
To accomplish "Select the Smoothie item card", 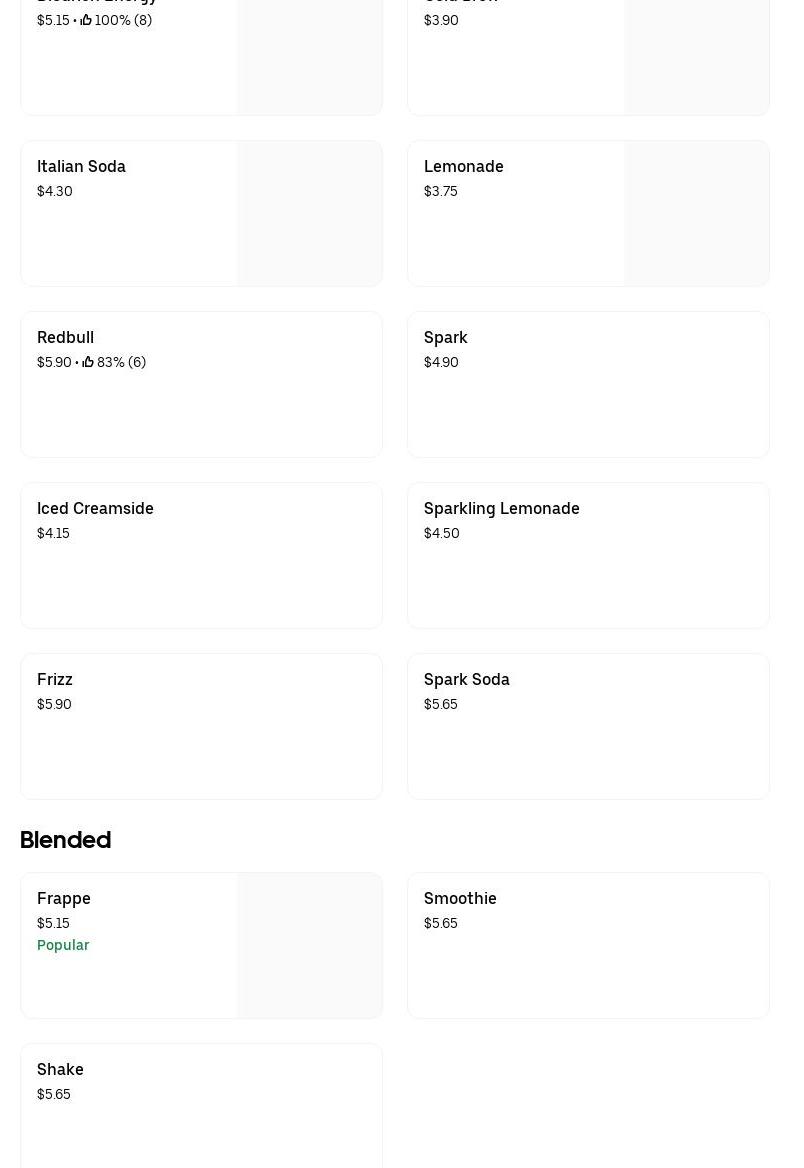I will [x=588, y=946].
